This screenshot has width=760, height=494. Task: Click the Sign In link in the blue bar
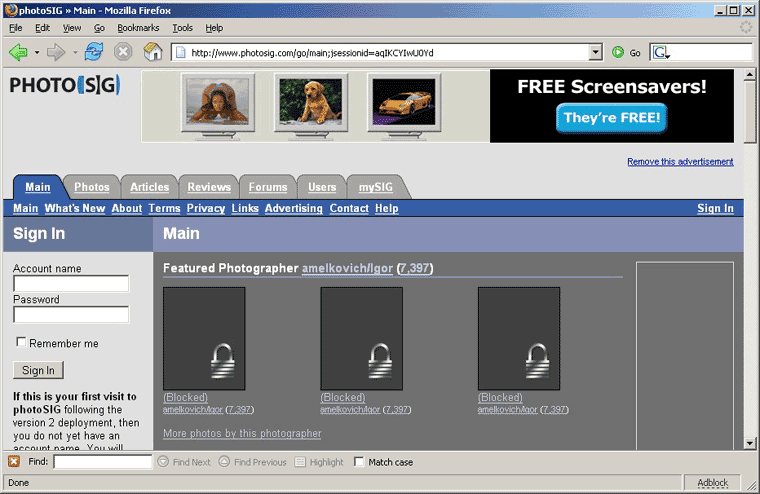[715, 208]
